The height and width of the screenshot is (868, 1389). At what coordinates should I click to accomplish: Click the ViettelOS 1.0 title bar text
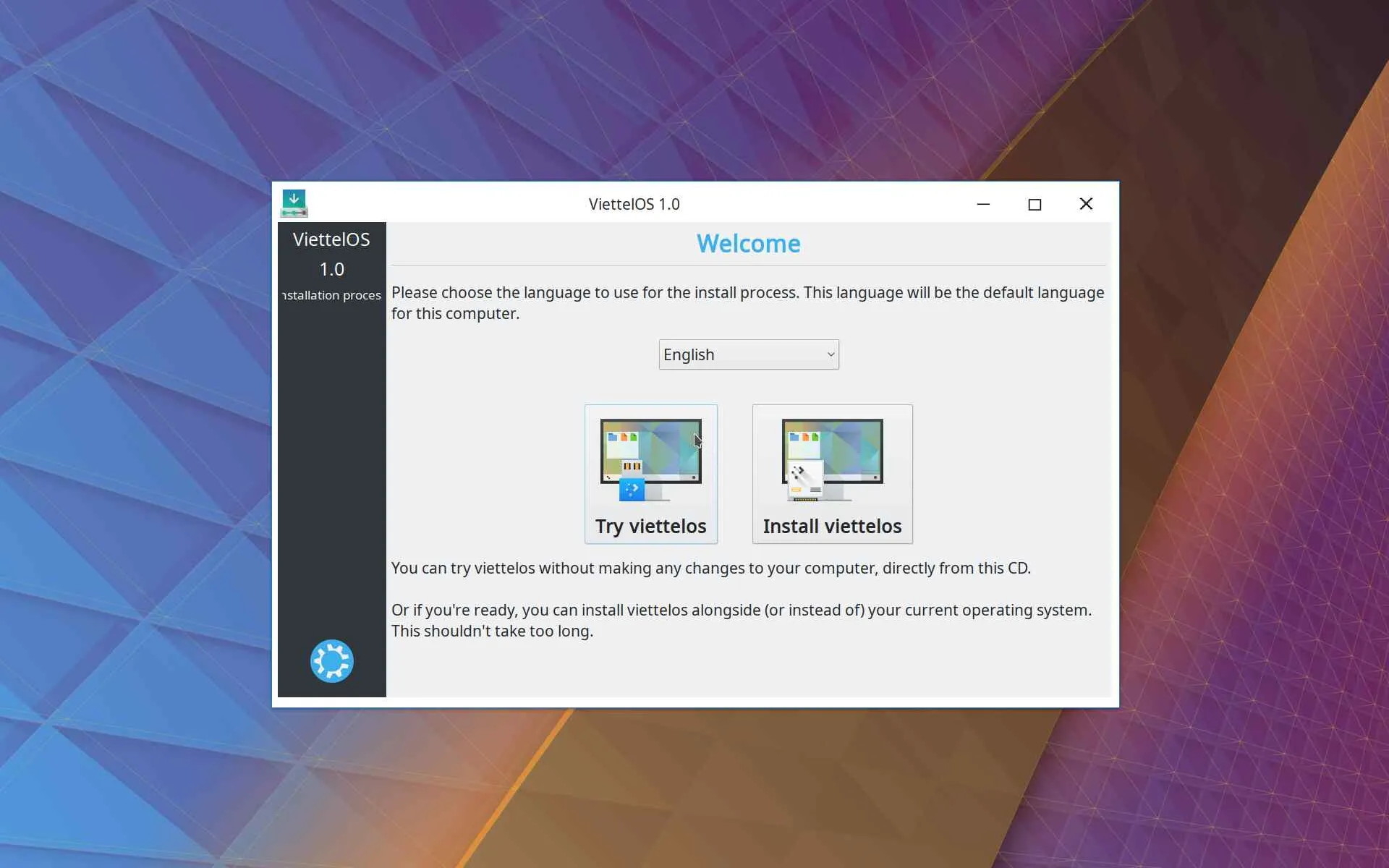pyautogui.click(x=634, y=204)
